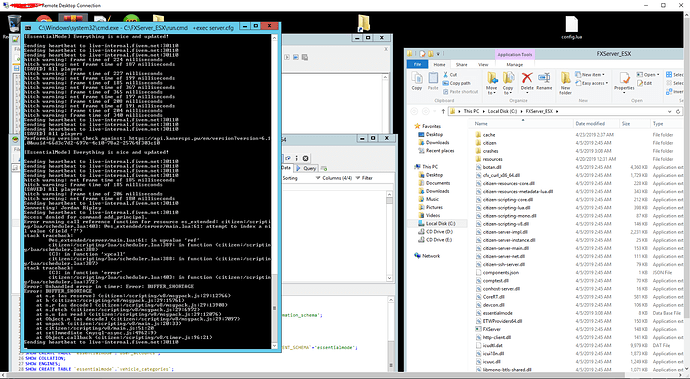Image resolution: width=690 pixels, height=379 pixels.
Task: Click the Copy icon in Clipboard group
Action: pyautogui.click(x=416, y=81)
